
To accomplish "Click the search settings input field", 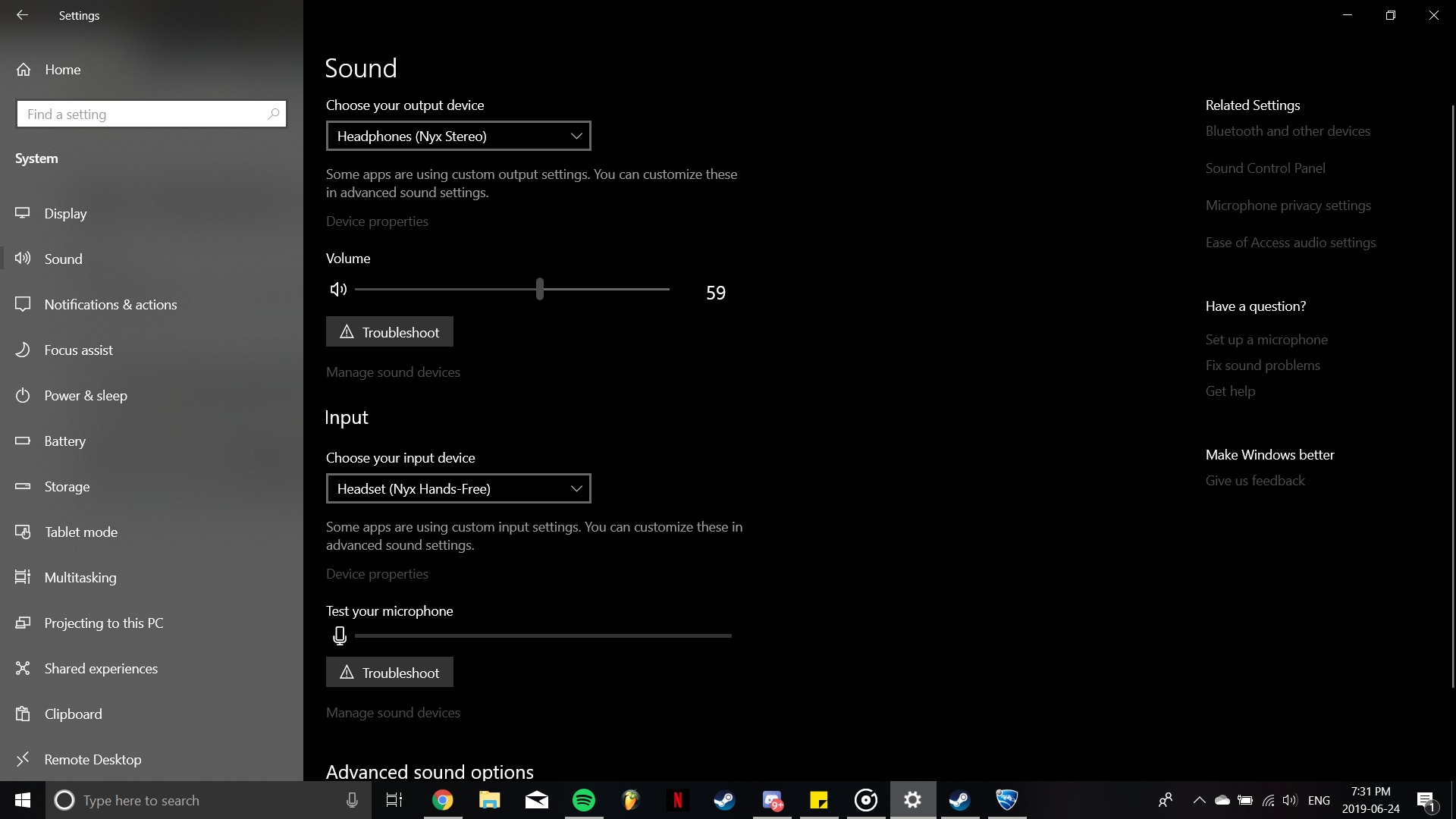I will tap(151, 113).
